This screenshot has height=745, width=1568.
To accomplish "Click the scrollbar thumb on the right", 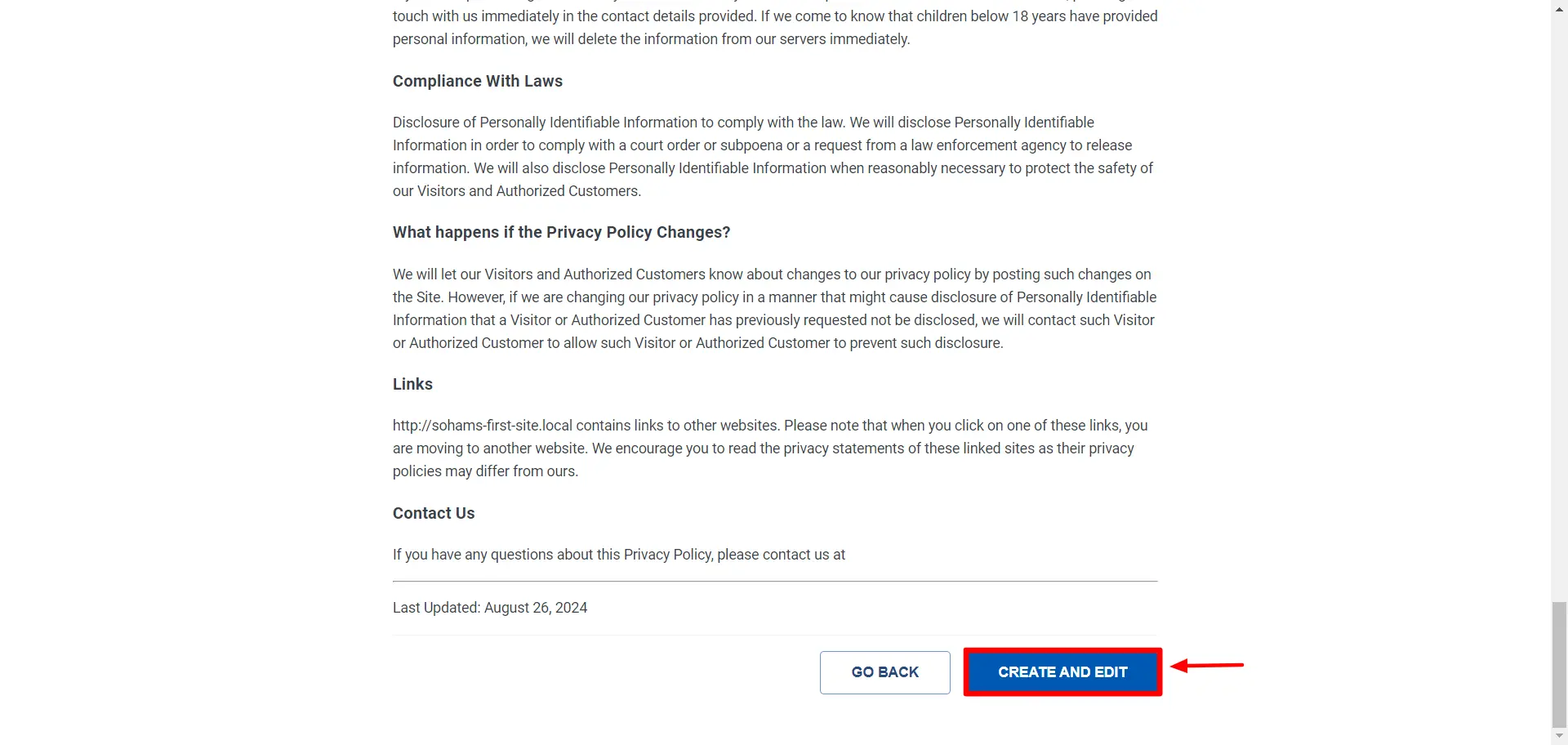I will (1558, 666).
